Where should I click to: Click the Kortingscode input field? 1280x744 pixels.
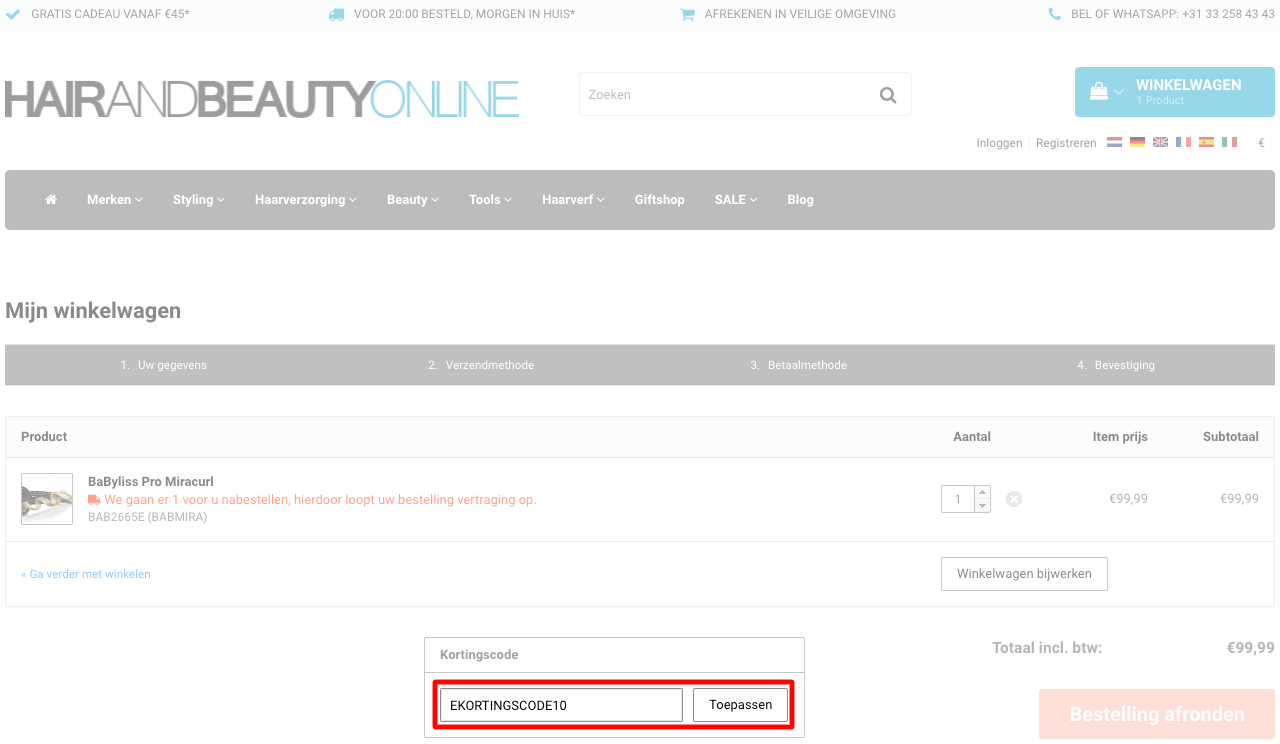[x=561, y=705]
